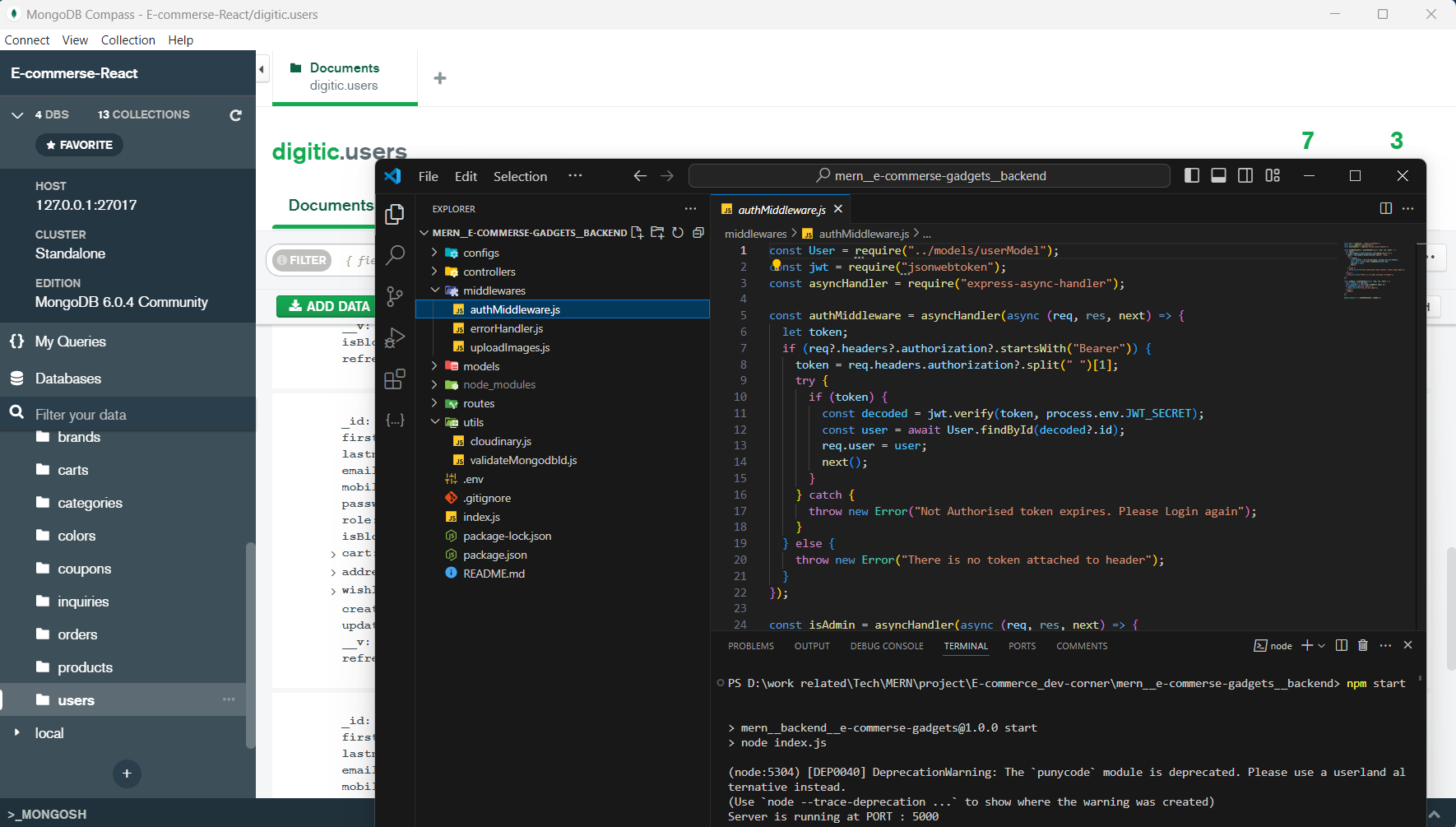This screenshot has width=1456, height=827.
Task: Open VS Code Selection menu
Action: (520, 176)
